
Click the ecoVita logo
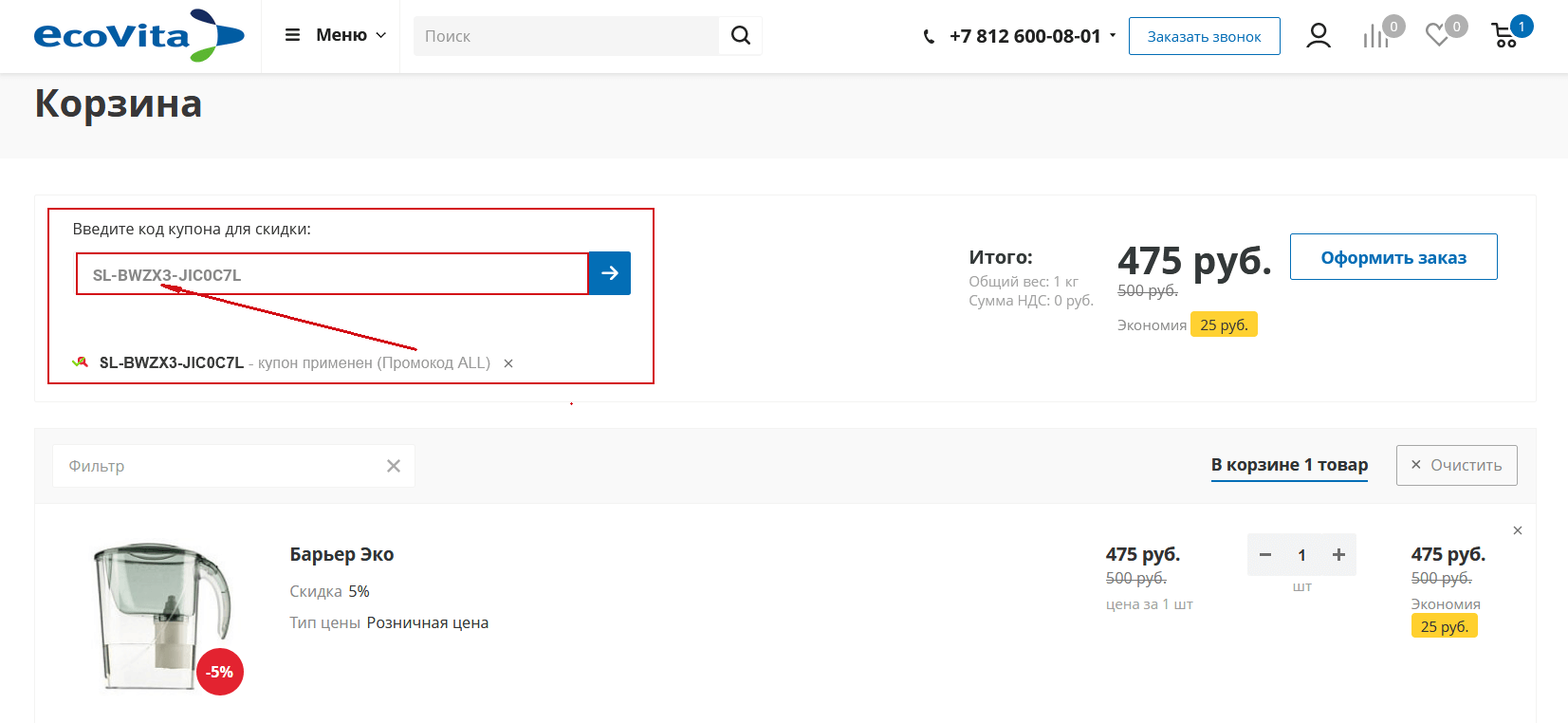(138, 36)
